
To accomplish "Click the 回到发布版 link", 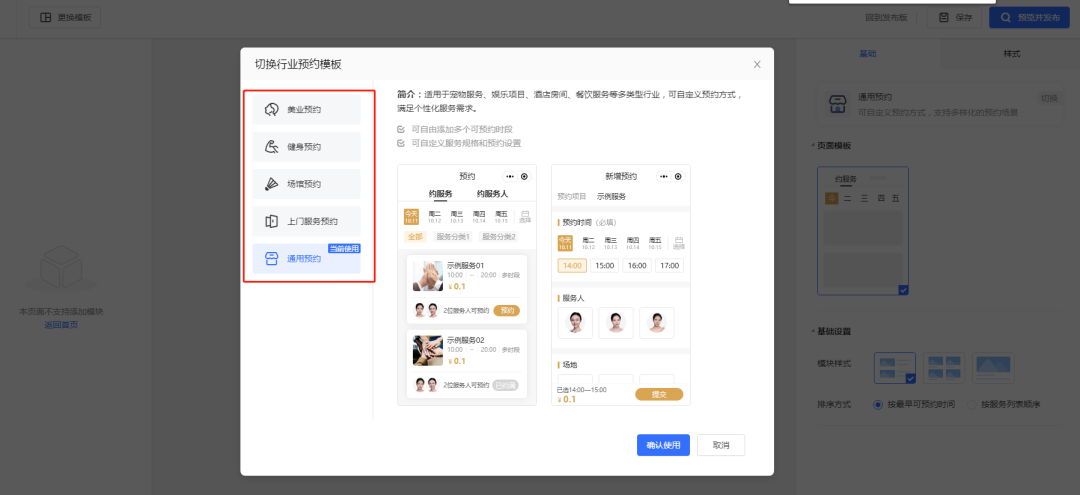I will (886, 18).
